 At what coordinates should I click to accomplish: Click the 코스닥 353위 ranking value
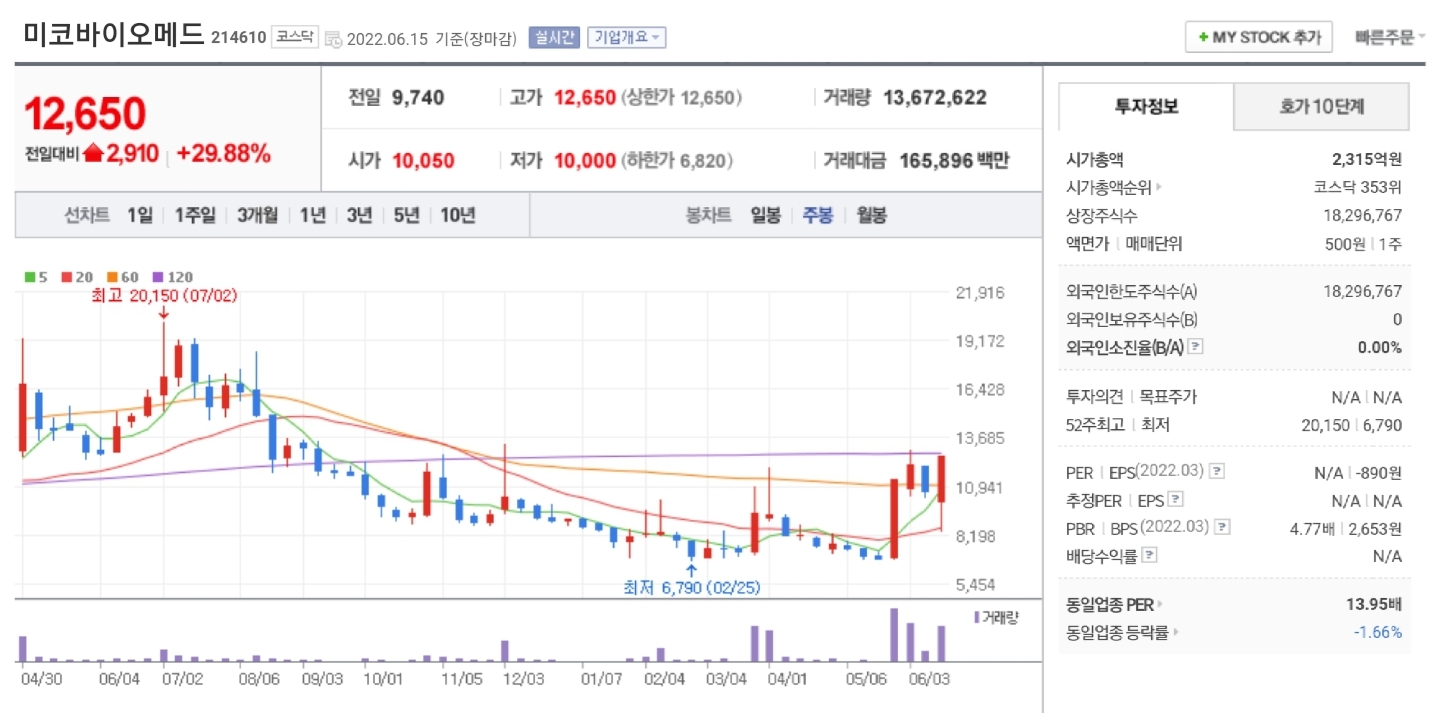(x=1357, y=187)
